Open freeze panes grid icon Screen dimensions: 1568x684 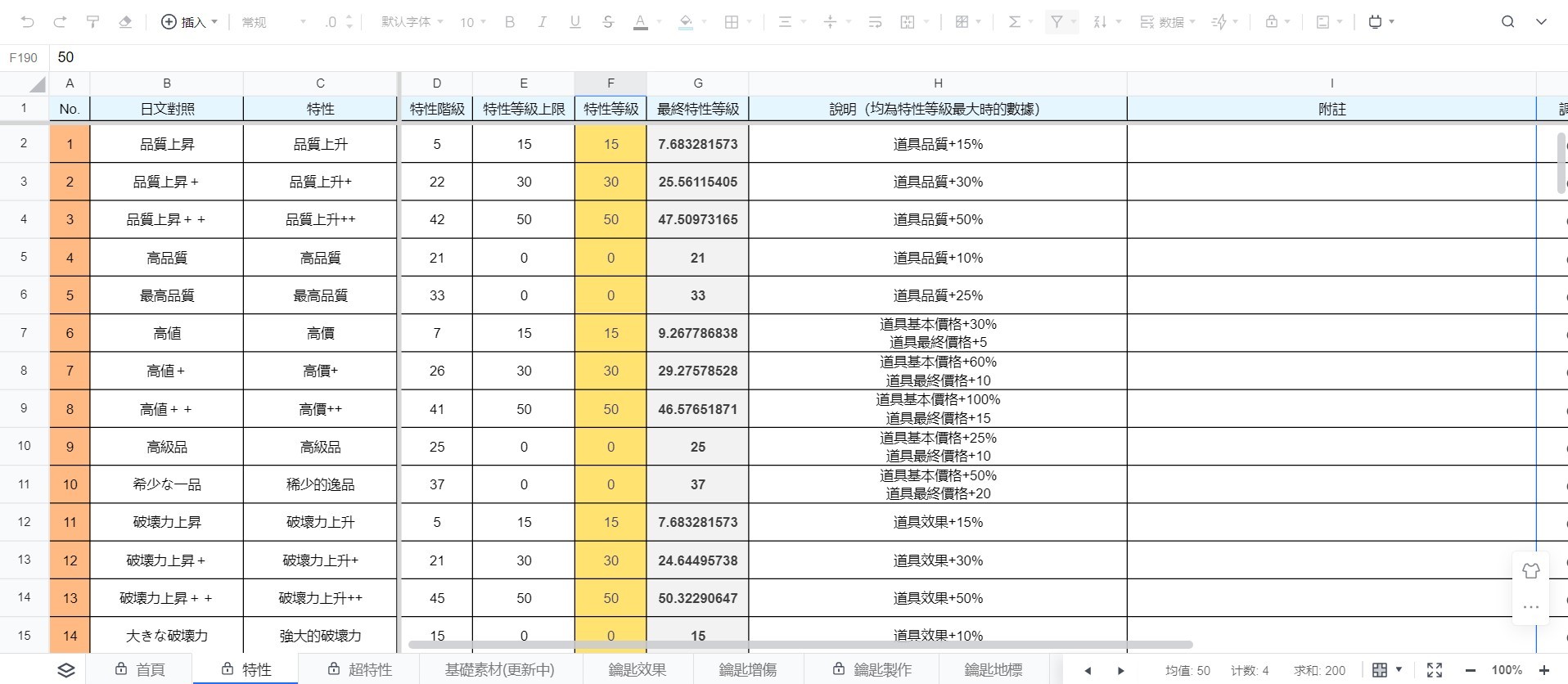pyautogui.click(x=962, y=22)
